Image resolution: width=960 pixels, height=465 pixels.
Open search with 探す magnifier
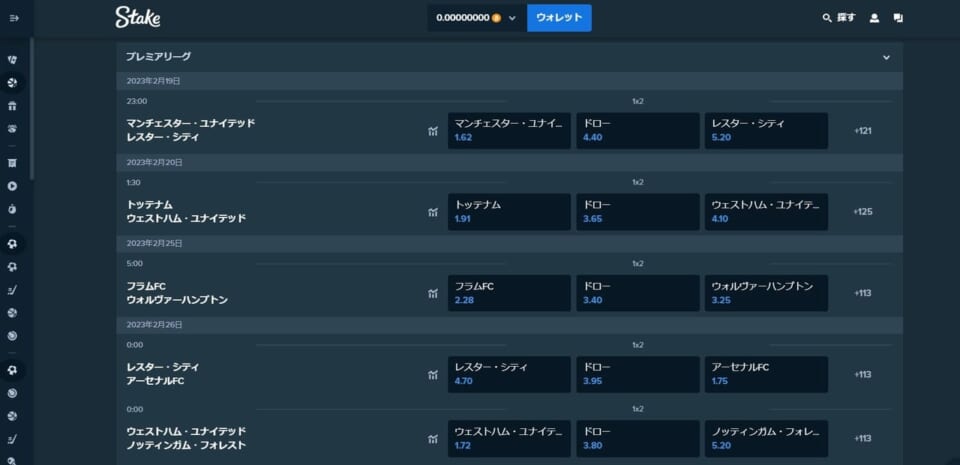[839, 18]
